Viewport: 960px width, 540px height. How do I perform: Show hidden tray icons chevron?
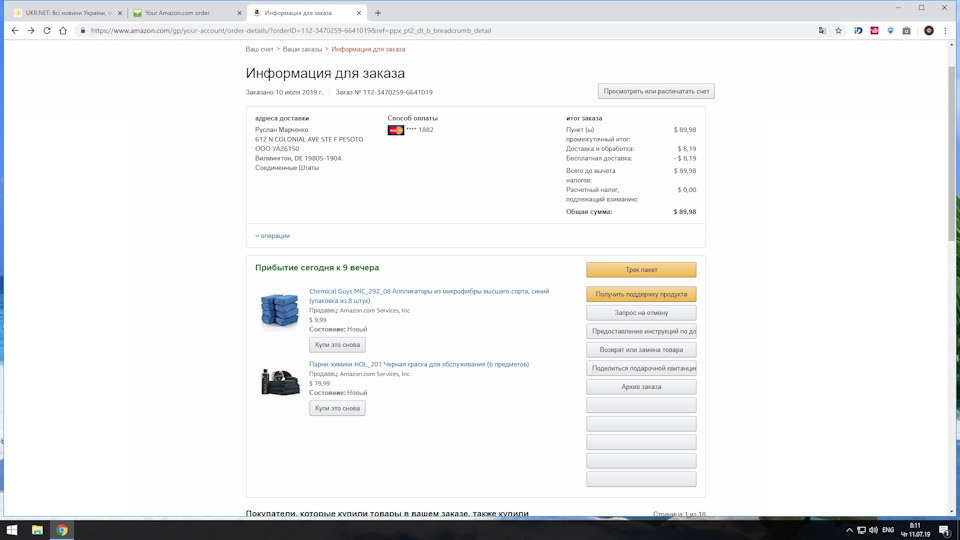click(849, 530)
